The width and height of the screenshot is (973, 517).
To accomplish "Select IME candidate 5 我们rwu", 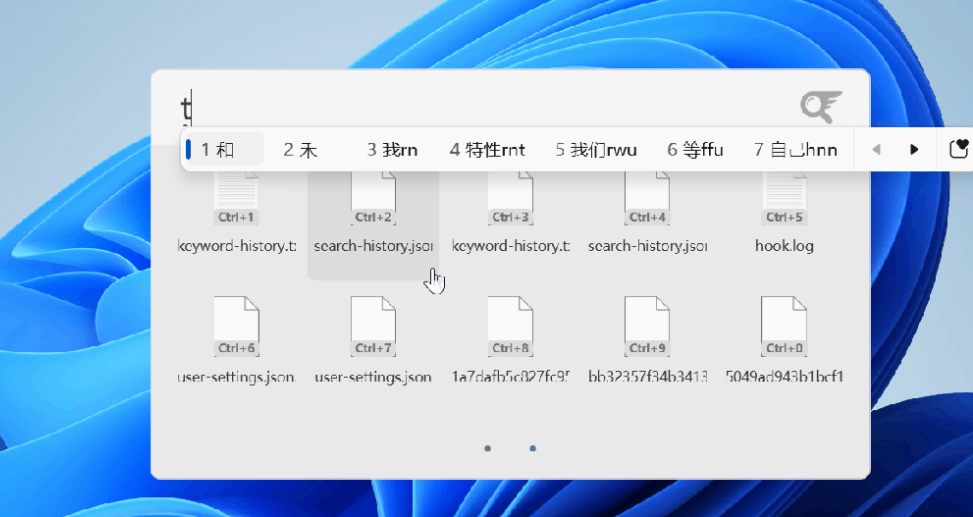I will point(596,150).
